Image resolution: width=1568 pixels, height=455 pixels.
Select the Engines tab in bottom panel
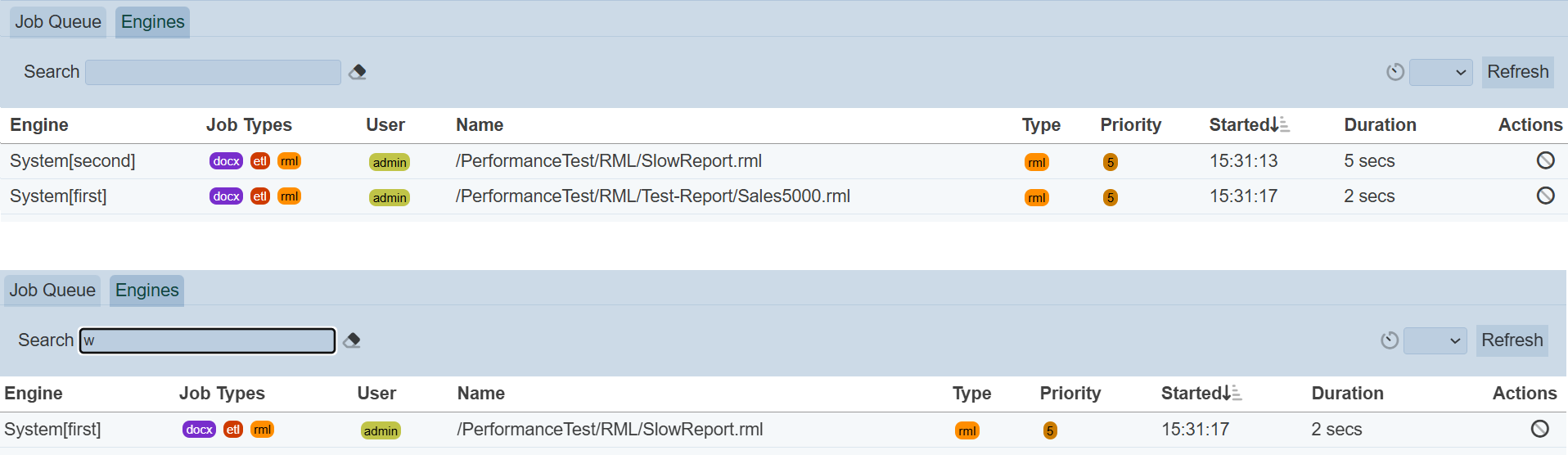pyautogui.click(x=147, y=291)
